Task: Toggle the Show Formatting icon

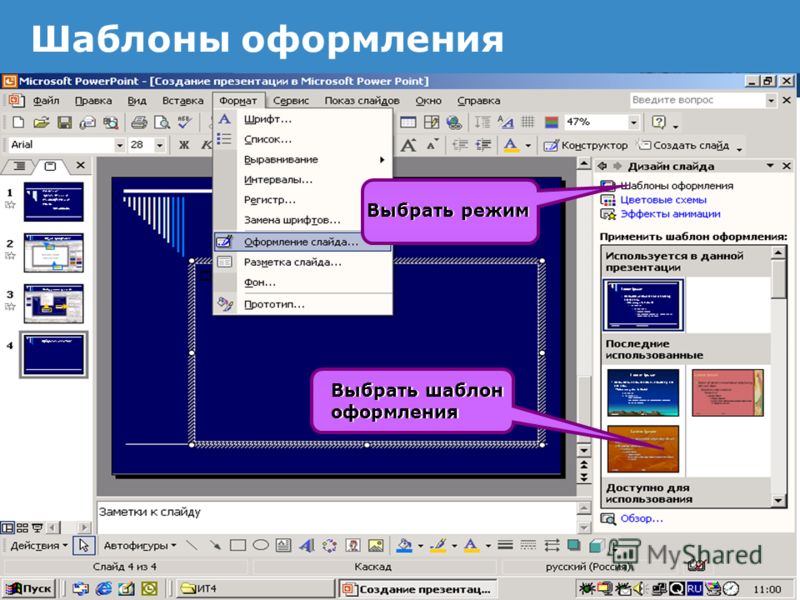Action: point(505,122)
